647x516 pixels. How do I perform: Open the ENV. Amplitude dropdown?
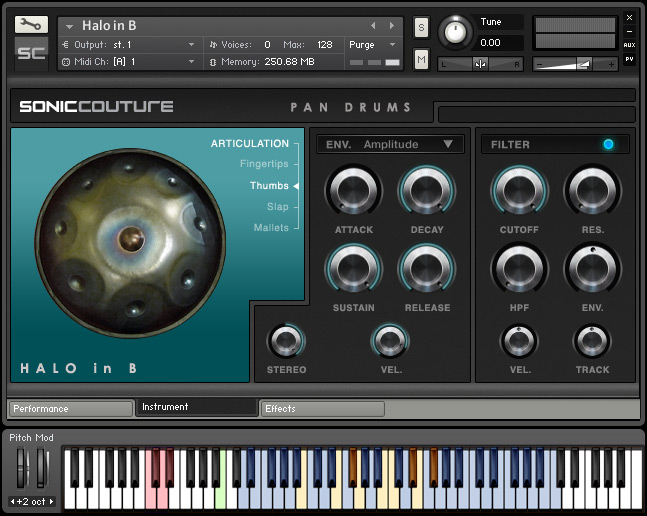click(x=391, y=144)
